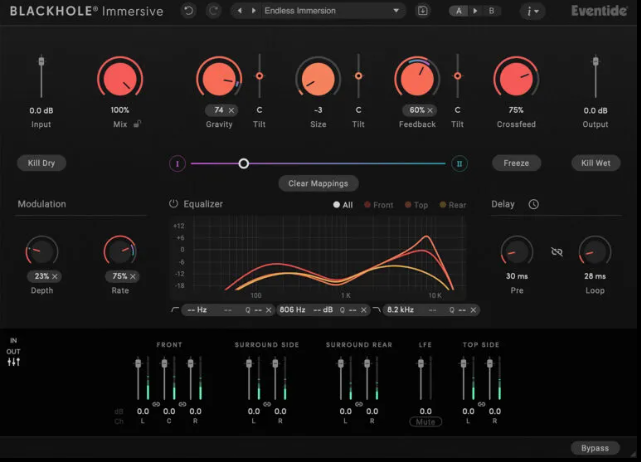Click the Crossfeed knob
Viewport: 641px width, 462px height.
tap(516, 78)
